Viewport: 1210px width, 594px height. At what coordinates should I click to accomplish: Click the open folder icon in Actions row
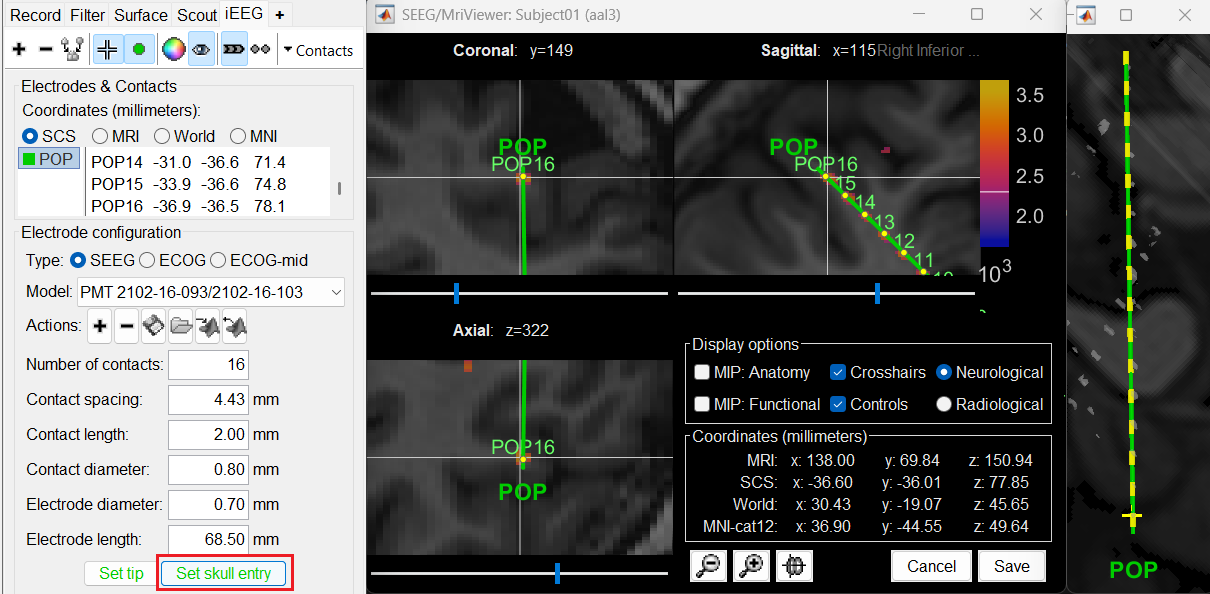coord(181,326)
